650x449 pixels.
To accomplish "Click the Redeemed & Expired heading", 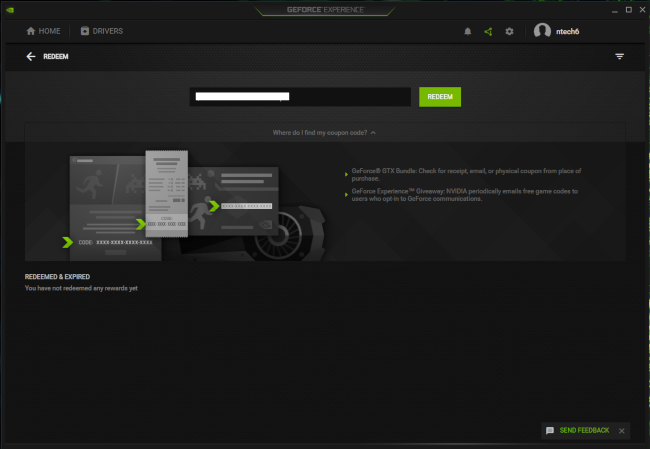I will (57, 277).
